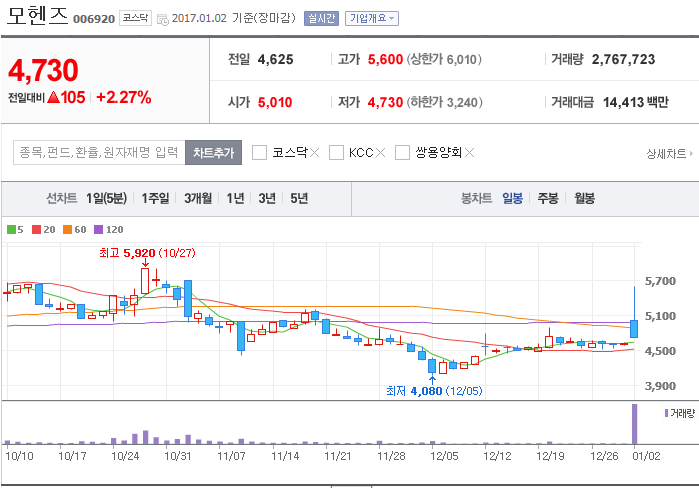The width and height of the screenshot is (699, 488).
Task: Click the calendar icon beside the date
Action: (x=163, y=20)
